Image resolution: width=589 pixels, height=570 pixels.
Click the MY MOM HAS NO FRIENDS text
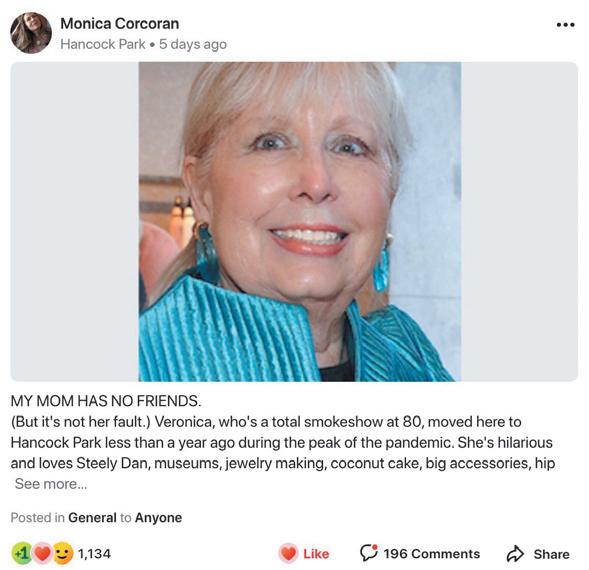106,401
